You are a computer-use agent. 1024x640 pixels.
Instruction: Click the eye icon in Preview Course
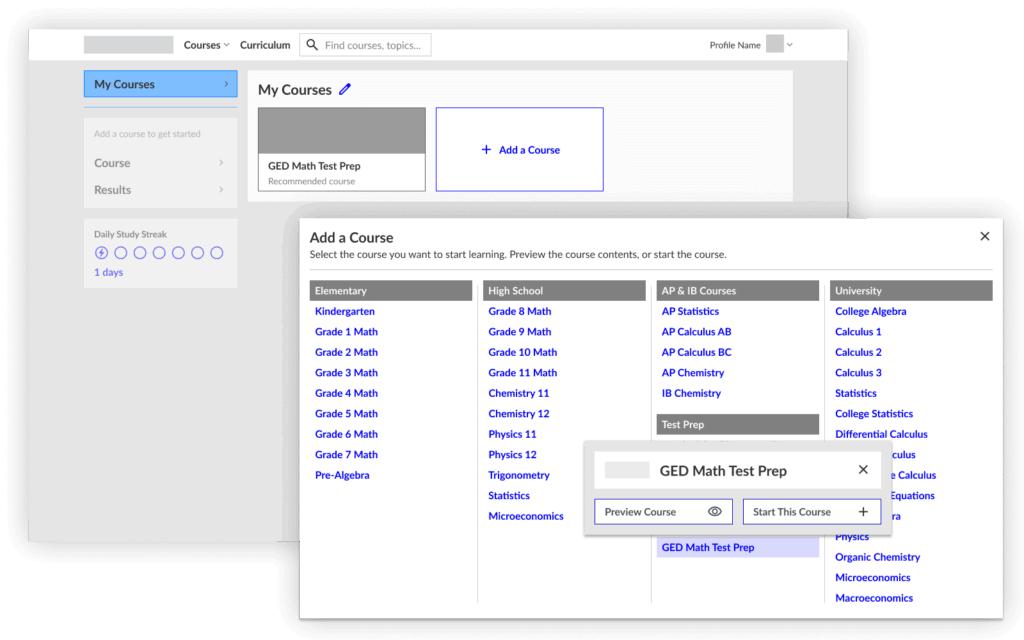pos(714,512)
